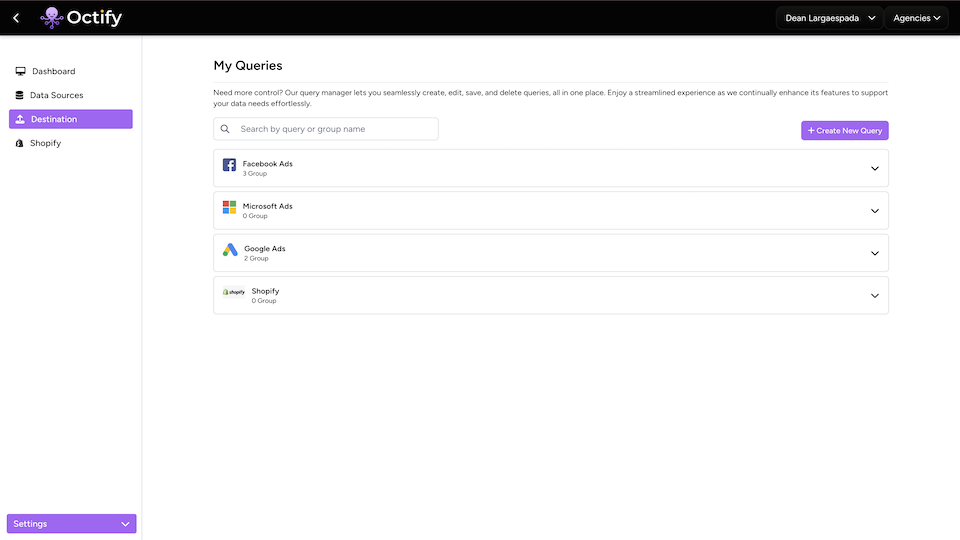The image size is (960, 540).
Task: Open the Agencies dropdown
Action: pos(917,18)
